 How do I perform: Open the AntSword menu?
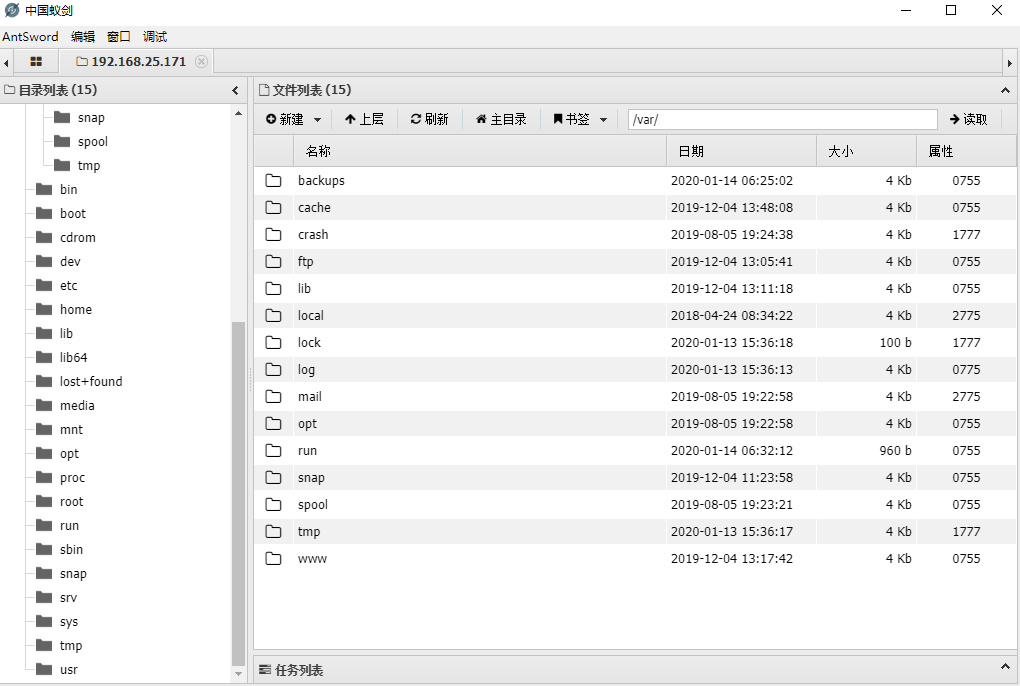30,36
